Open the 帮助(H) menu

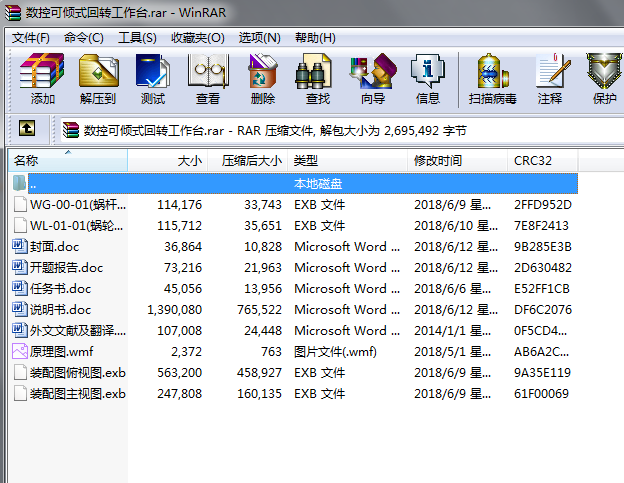[x=315, y=38]
